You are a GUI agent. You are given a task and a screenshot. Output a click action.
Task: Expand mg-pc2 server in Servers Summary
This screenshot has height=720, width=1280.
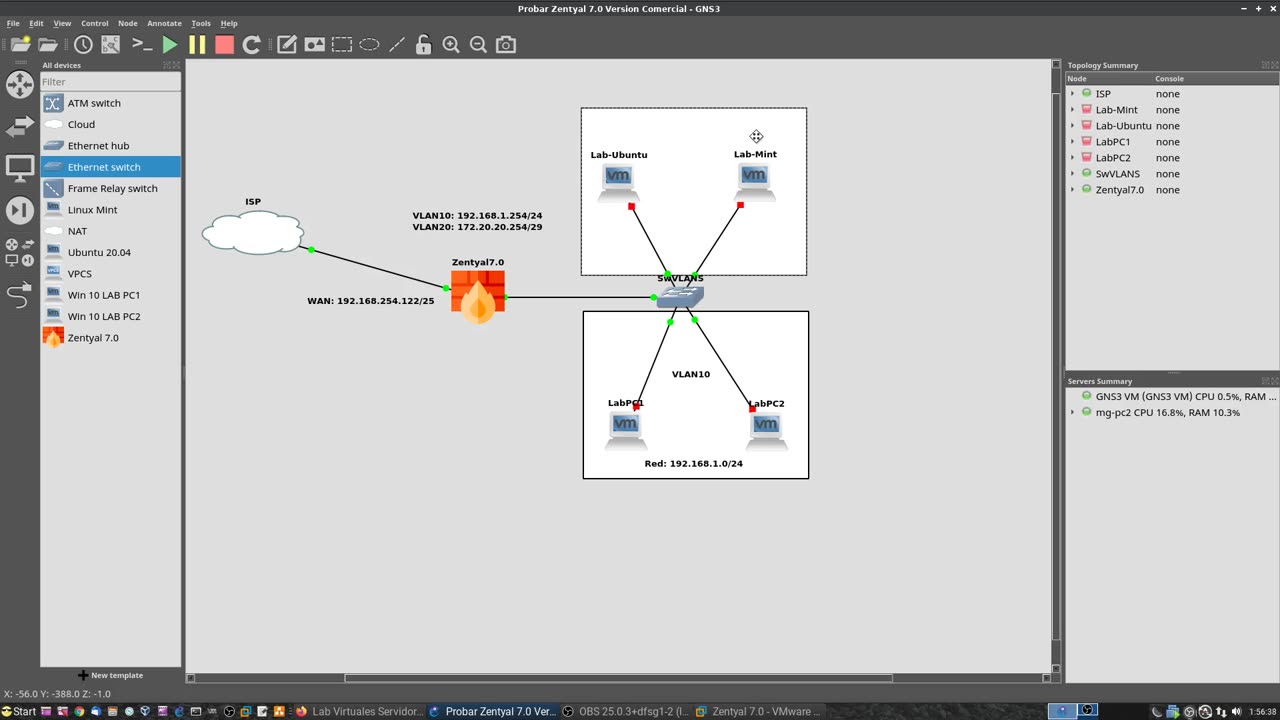tap(1072, 413)
